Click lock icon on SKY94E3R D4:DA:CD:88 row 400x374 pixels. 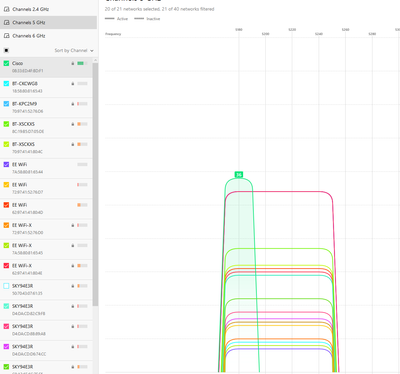point(73,326)
